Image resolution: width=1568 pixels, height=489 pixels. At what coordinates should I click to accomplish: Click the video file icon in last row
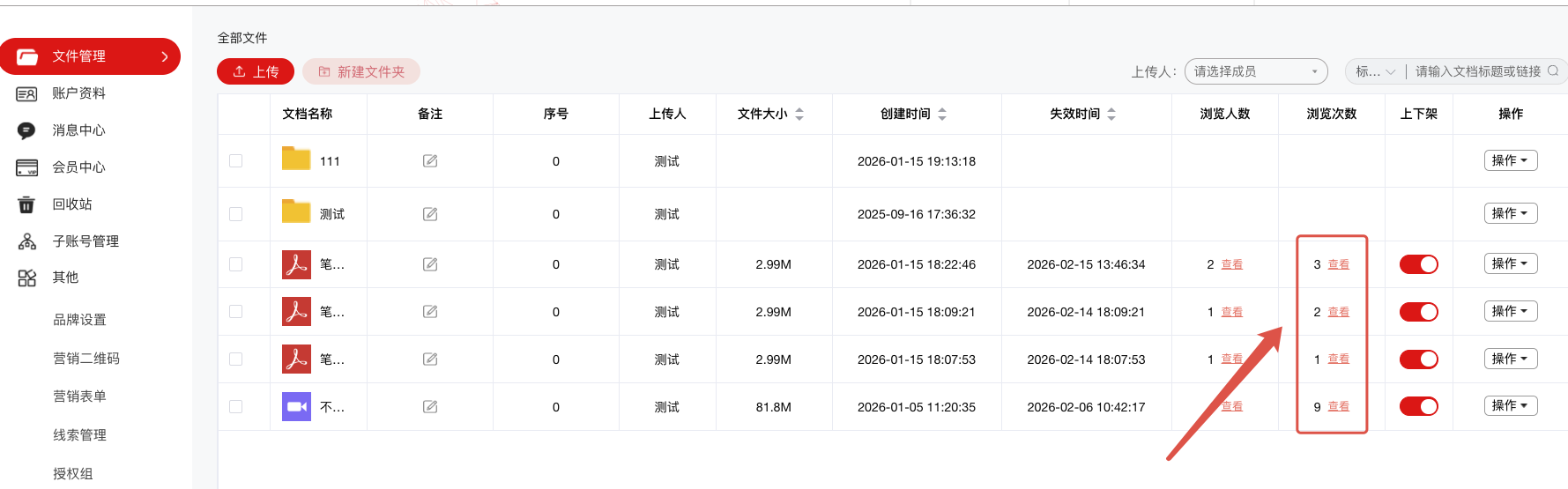coord(296,406)
